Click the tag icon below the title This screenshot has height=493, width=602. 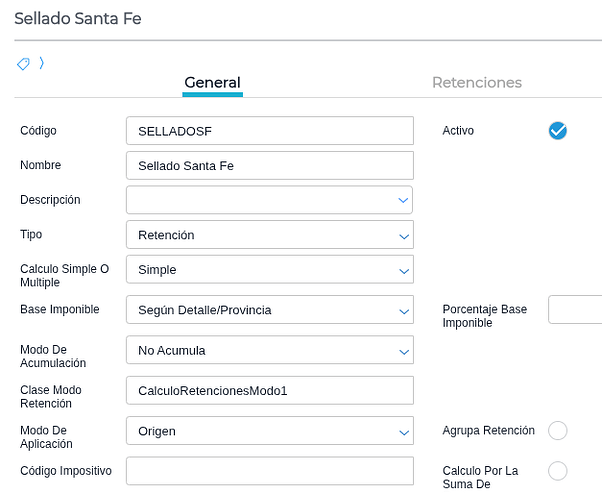[x=23, y=64]
